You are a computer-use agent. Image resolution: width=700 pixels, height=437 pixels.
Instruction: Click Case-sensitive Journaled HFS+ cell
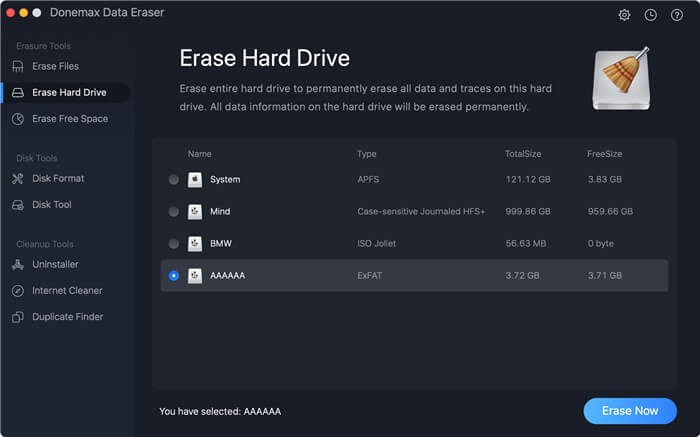coord(421,212)
